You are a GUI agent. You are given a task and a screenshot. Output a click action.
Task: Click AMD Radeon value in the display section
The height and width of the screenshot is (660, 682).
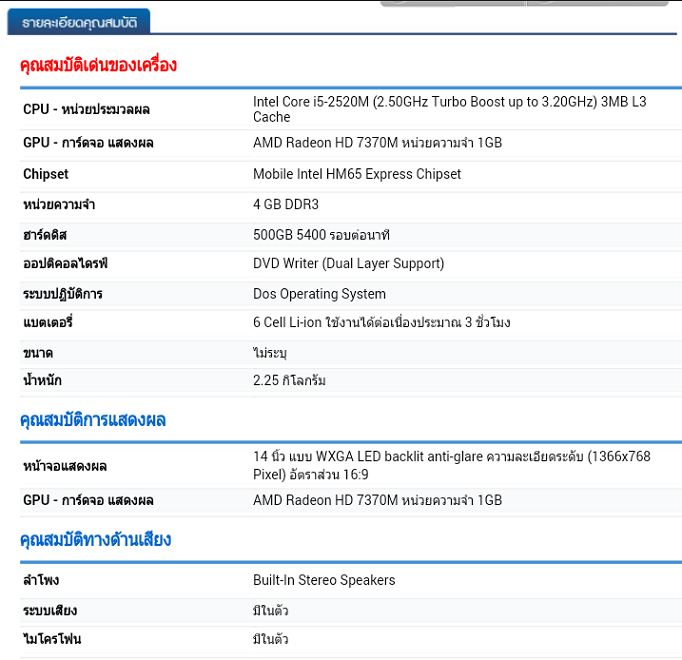(x=378, y=500)
